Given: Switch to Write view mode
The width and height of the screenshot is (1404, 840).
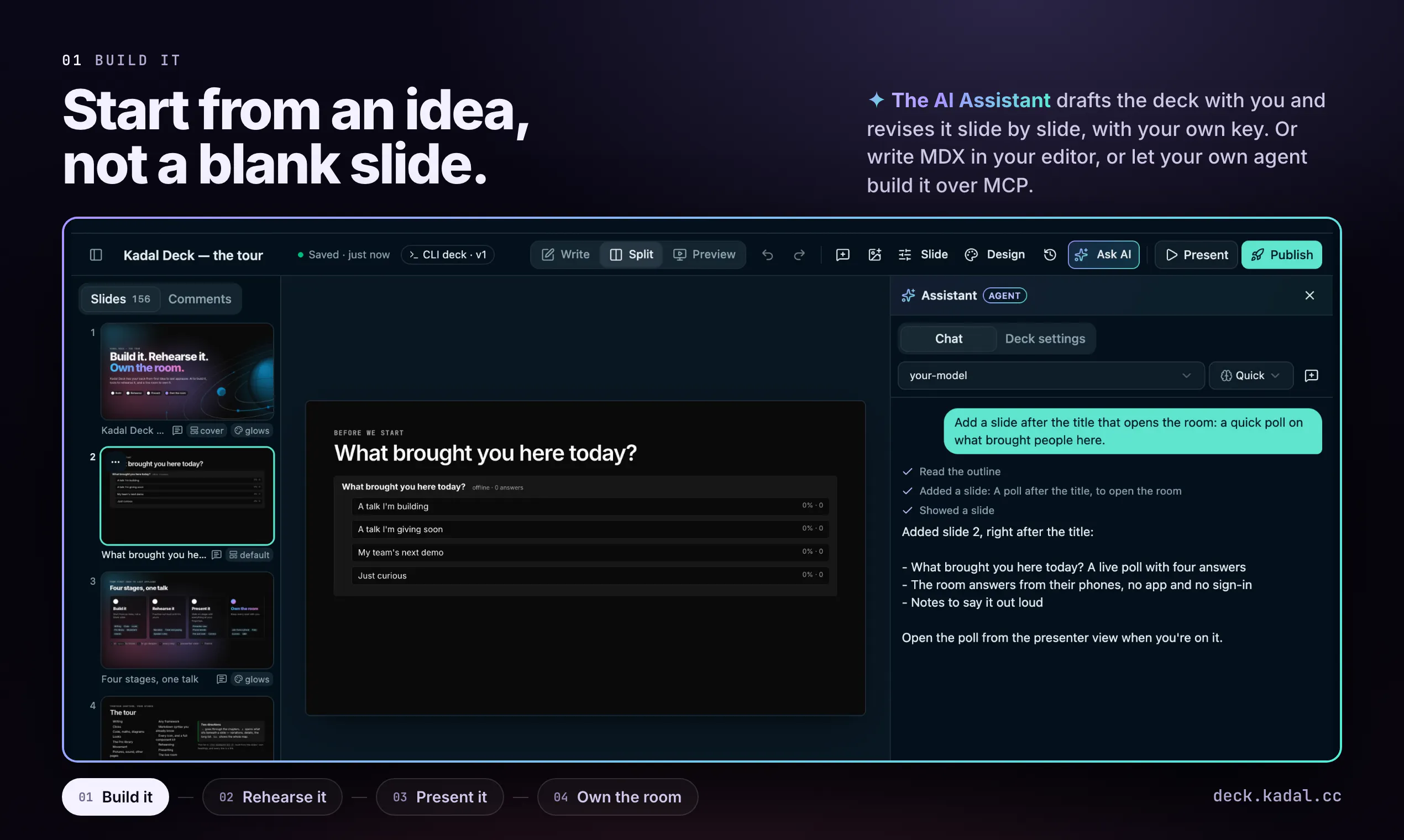Looking at the screenshot, I should 565,255.
